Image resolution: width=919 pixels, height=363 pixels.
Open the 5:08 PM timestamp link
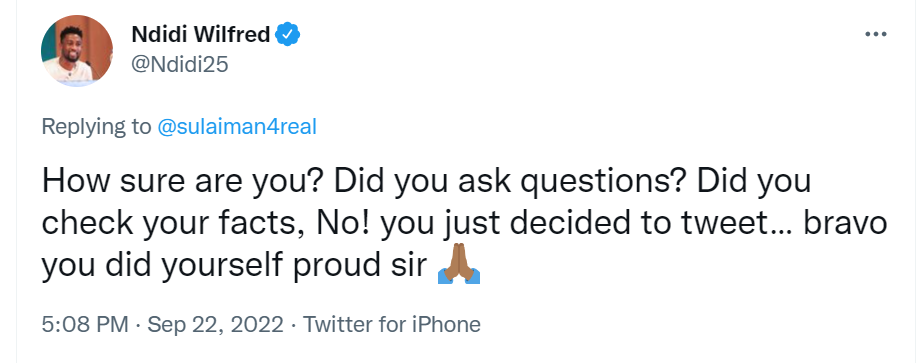point(84,324)
